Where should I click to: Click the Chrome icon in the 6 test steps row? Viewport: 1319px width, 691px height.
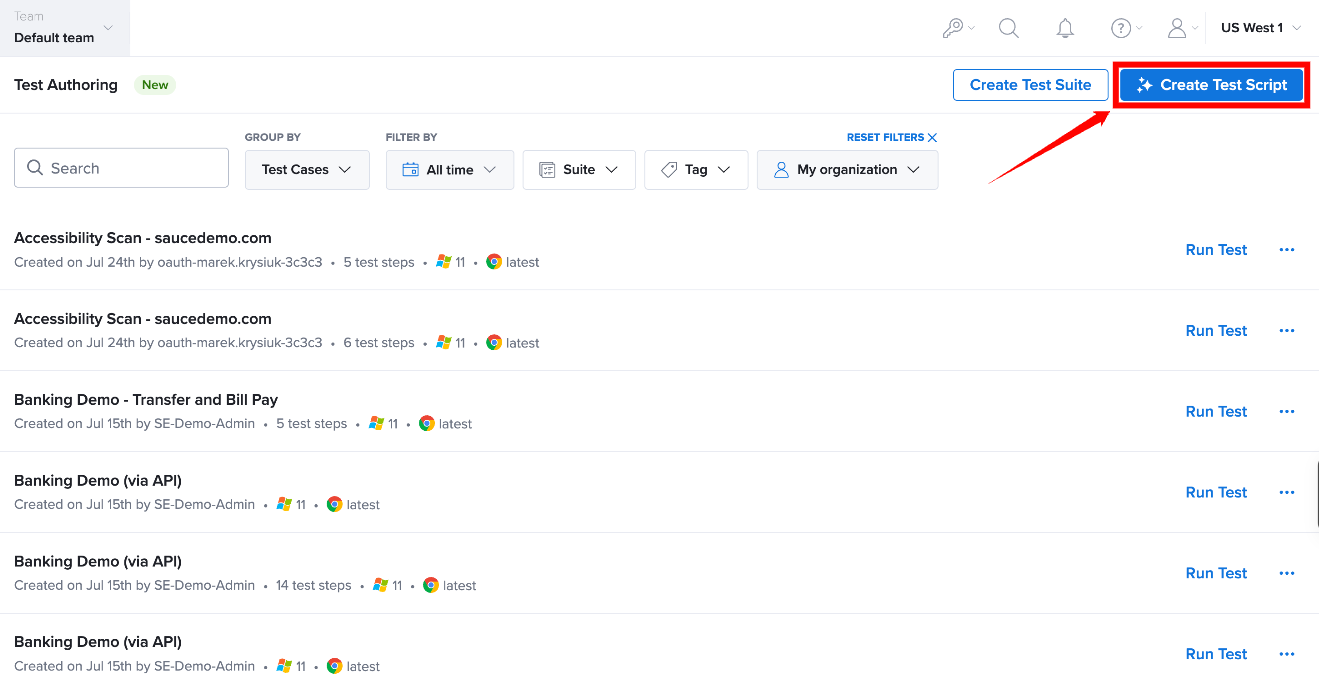click(494, 343)
